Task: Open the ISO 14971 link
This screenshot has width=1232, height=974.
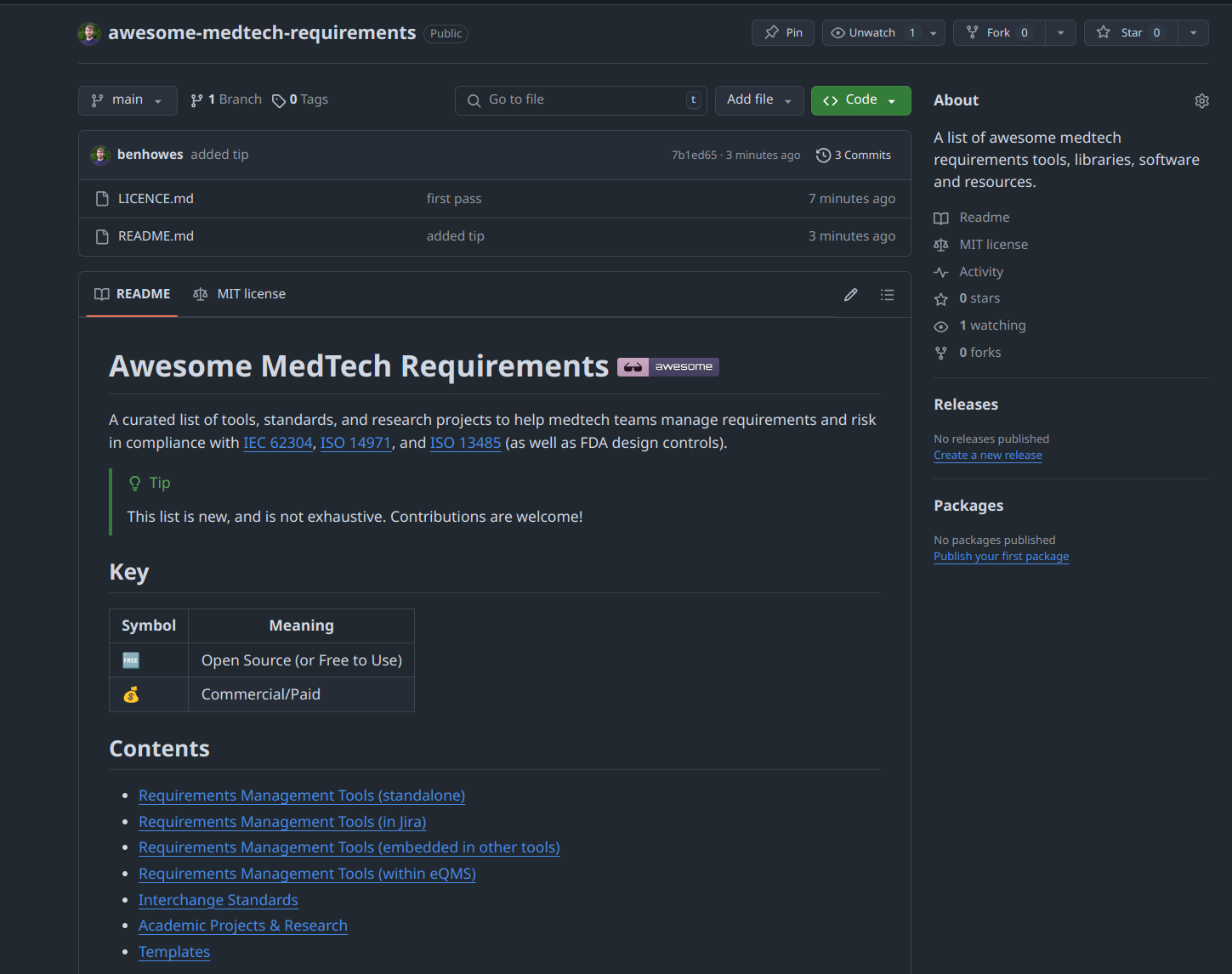Action: tap(355, 443)
